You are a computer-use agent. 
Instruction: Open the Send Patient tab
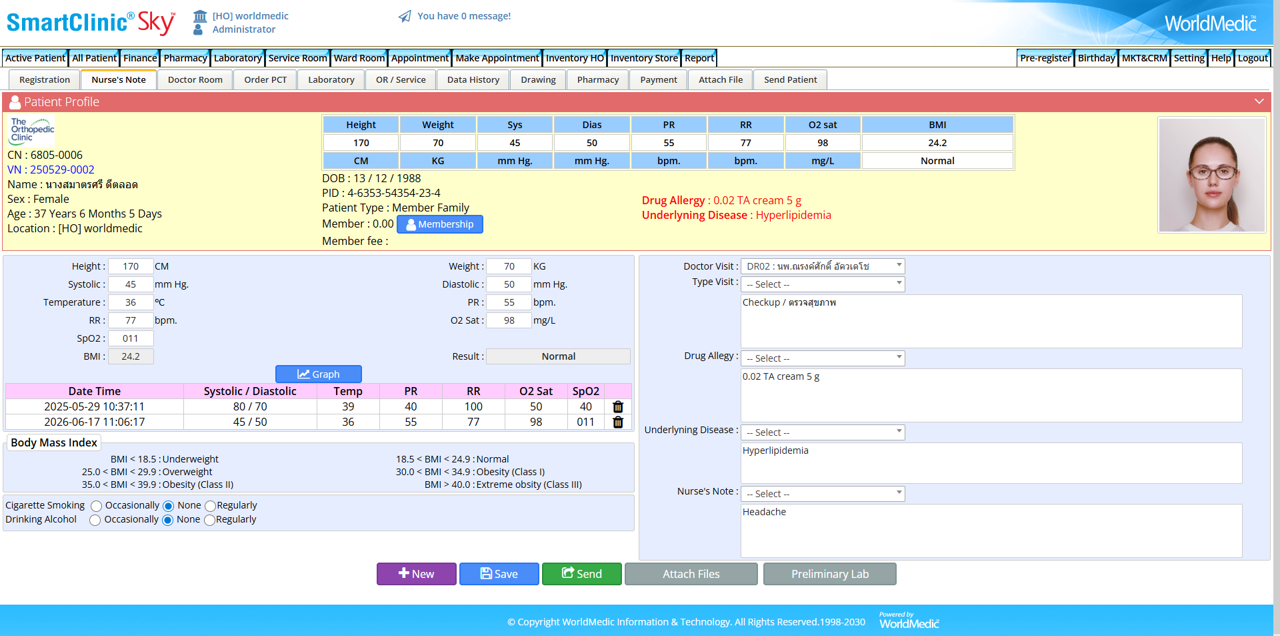click(x=790, y=80)
